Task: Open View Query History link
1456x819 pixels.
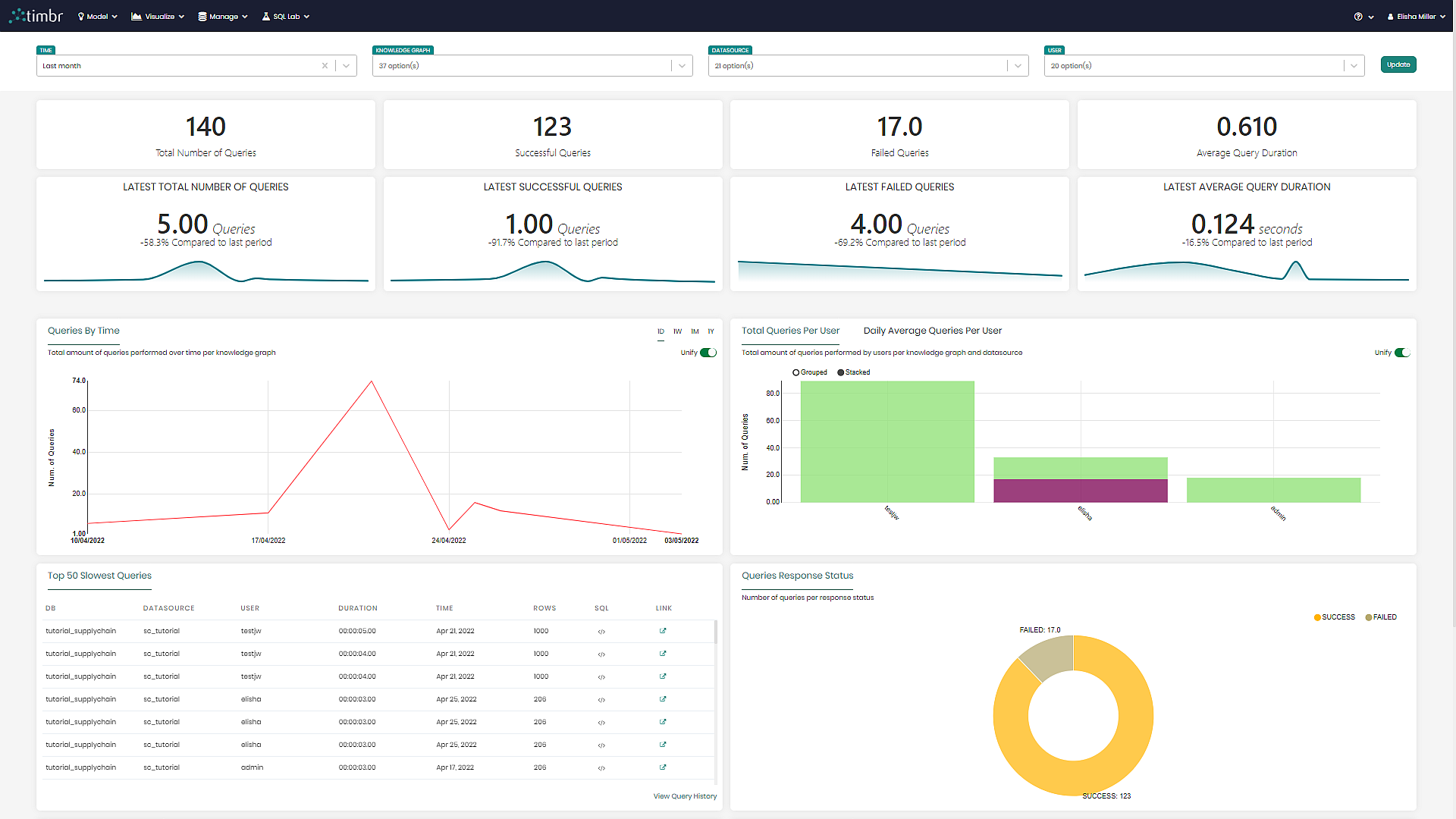Action: click(x=685, y=796)
